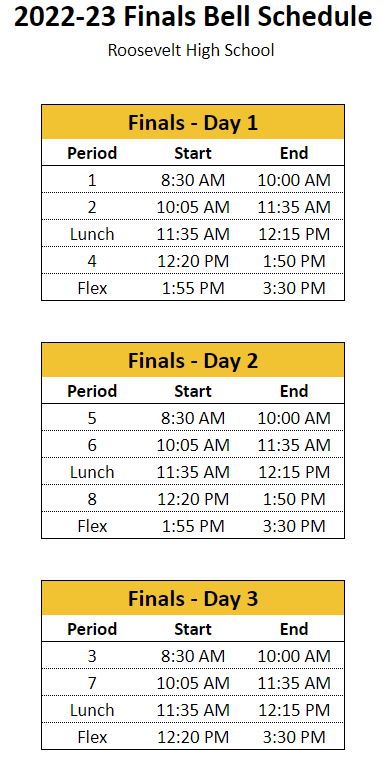
Task: Click the 2022-23 Finals Bell Schedule title
Action: [193, 18]
